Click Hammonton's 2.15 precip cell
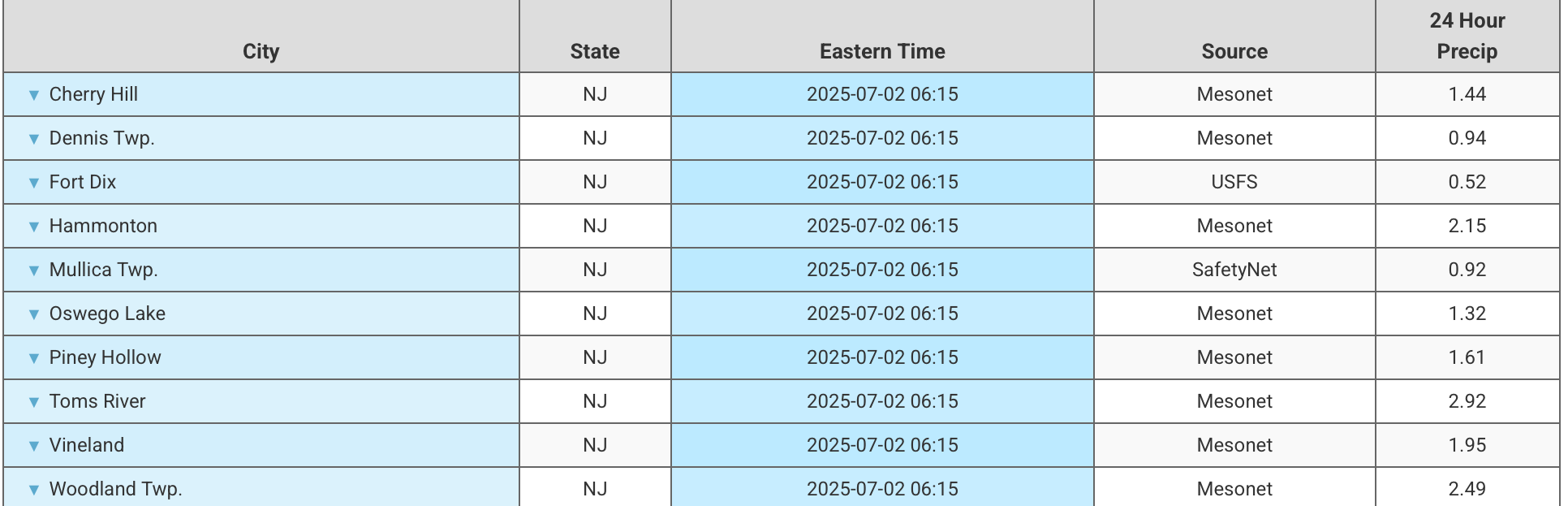This screenshot has width=1568, height=506. (1467, 226)
